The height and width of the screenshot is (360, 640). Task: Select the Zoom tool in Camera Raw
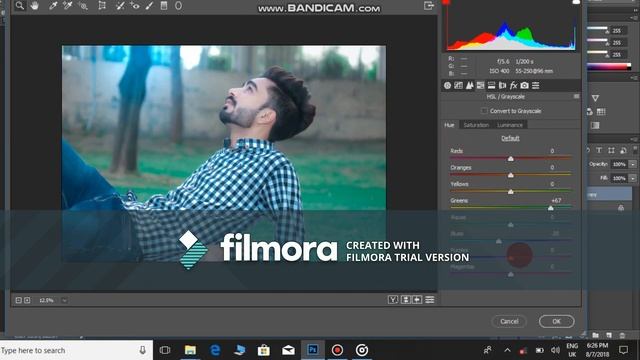pyautogui.click(x=20, y=6)
